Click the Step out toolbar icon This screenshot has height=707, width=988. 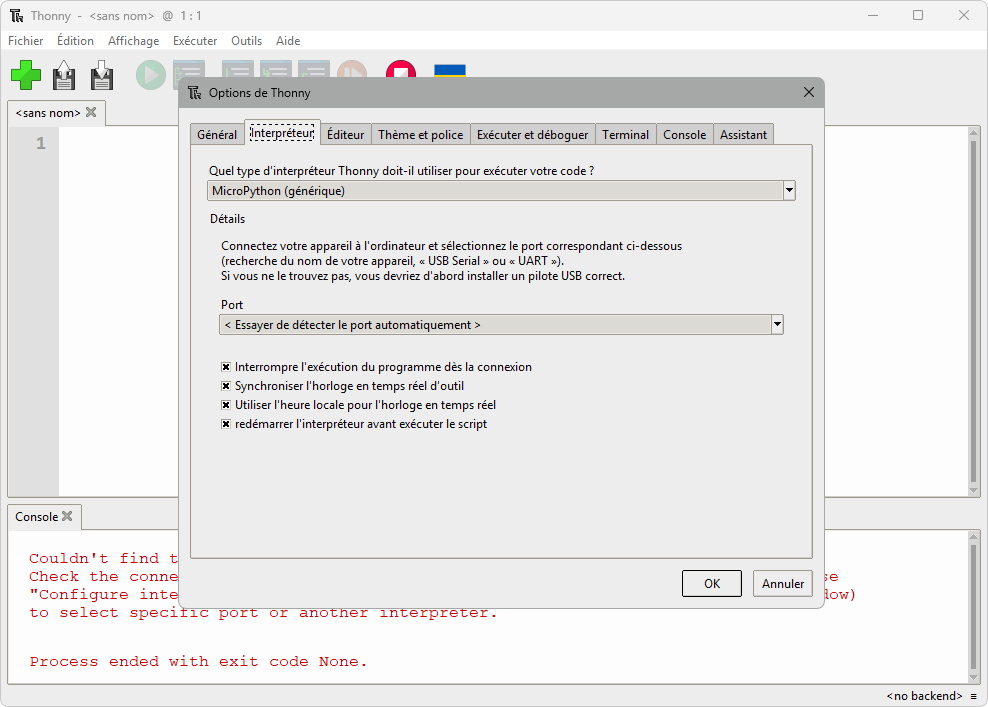314,71
